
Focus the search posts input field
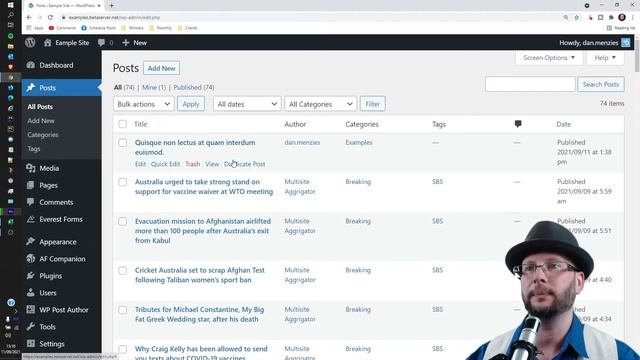click(530, 84)
